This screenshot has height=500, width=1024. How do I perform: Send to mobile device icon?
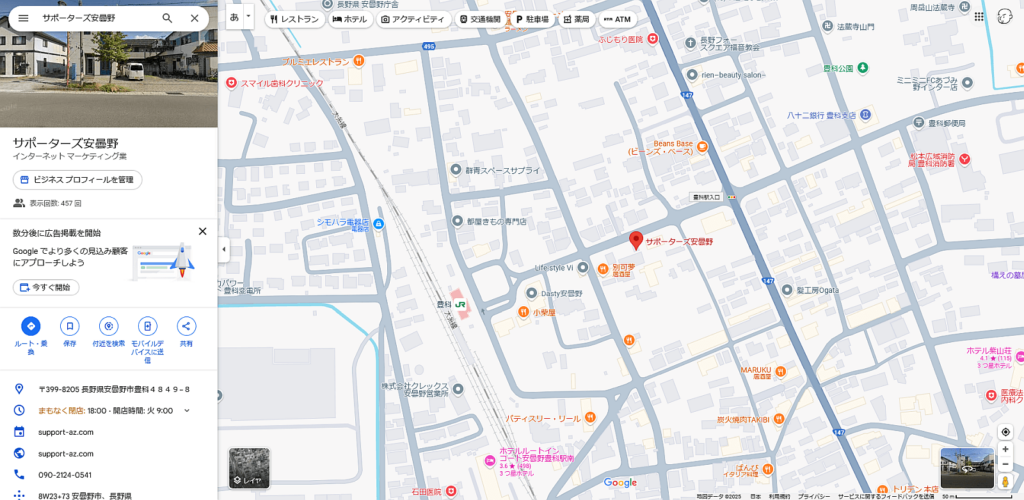click(148, 326)
